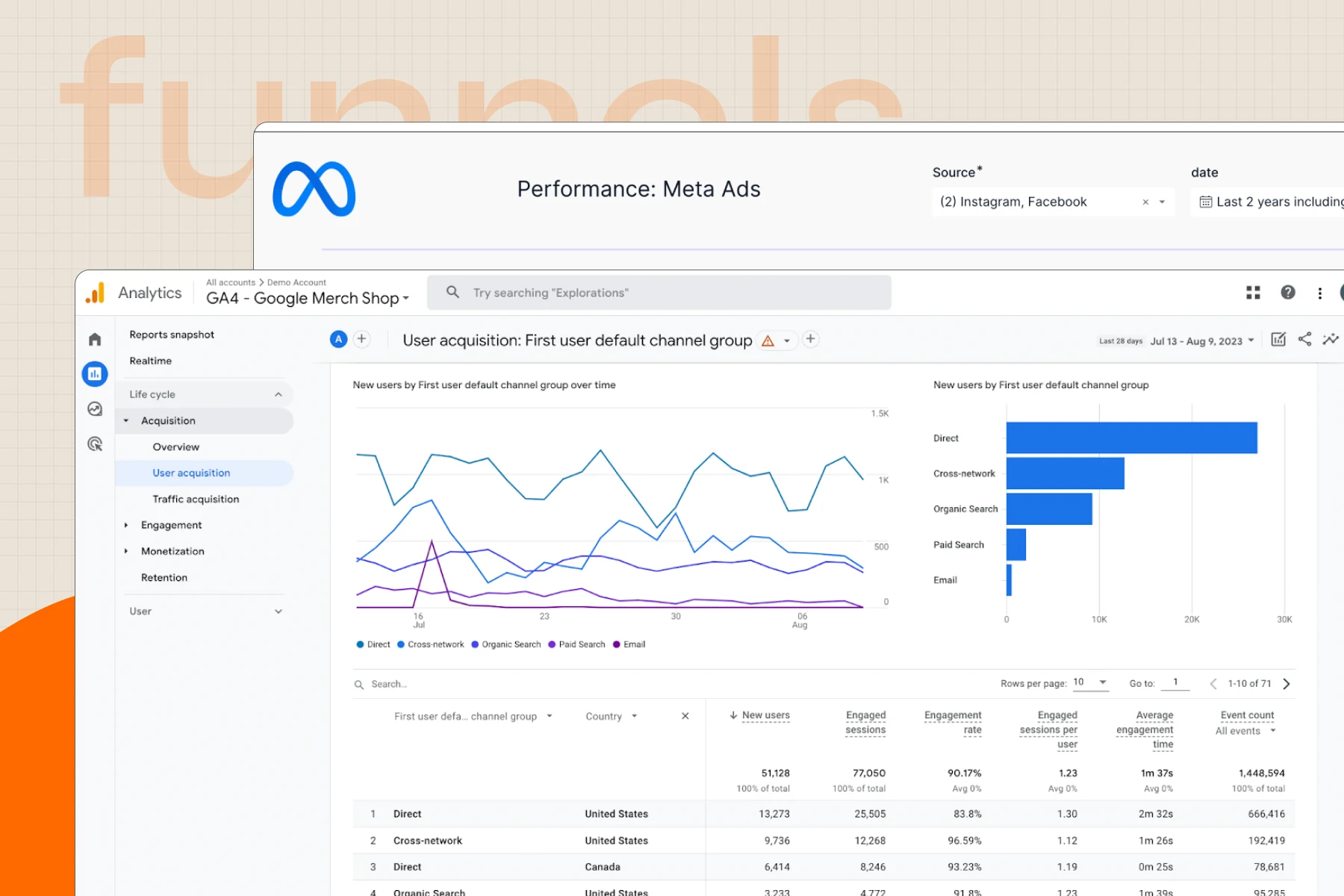The height and width of the screenshot is (896, 1344).
Task: Add report with plus beside title
Action: pyautogui.click(x=810, y=340)
